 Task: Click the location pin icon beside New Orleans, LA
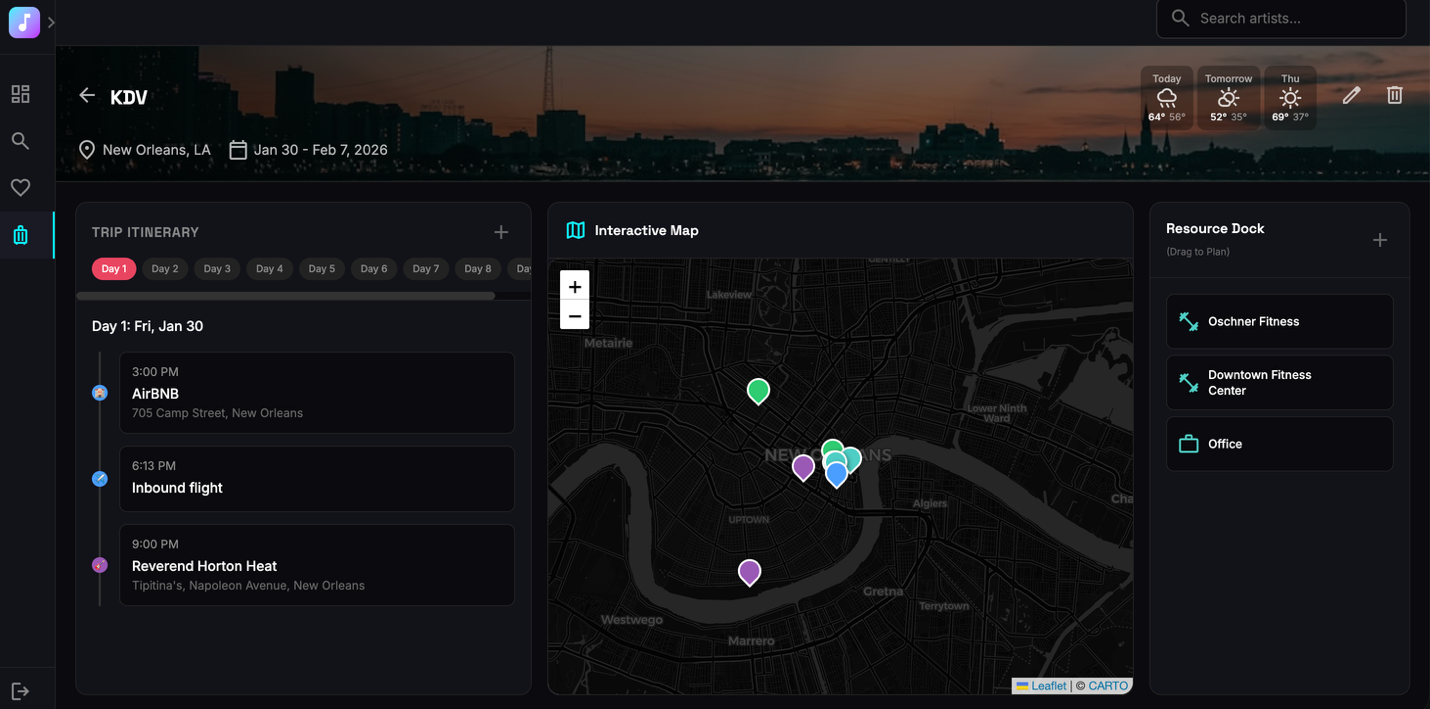pos(86,148)
